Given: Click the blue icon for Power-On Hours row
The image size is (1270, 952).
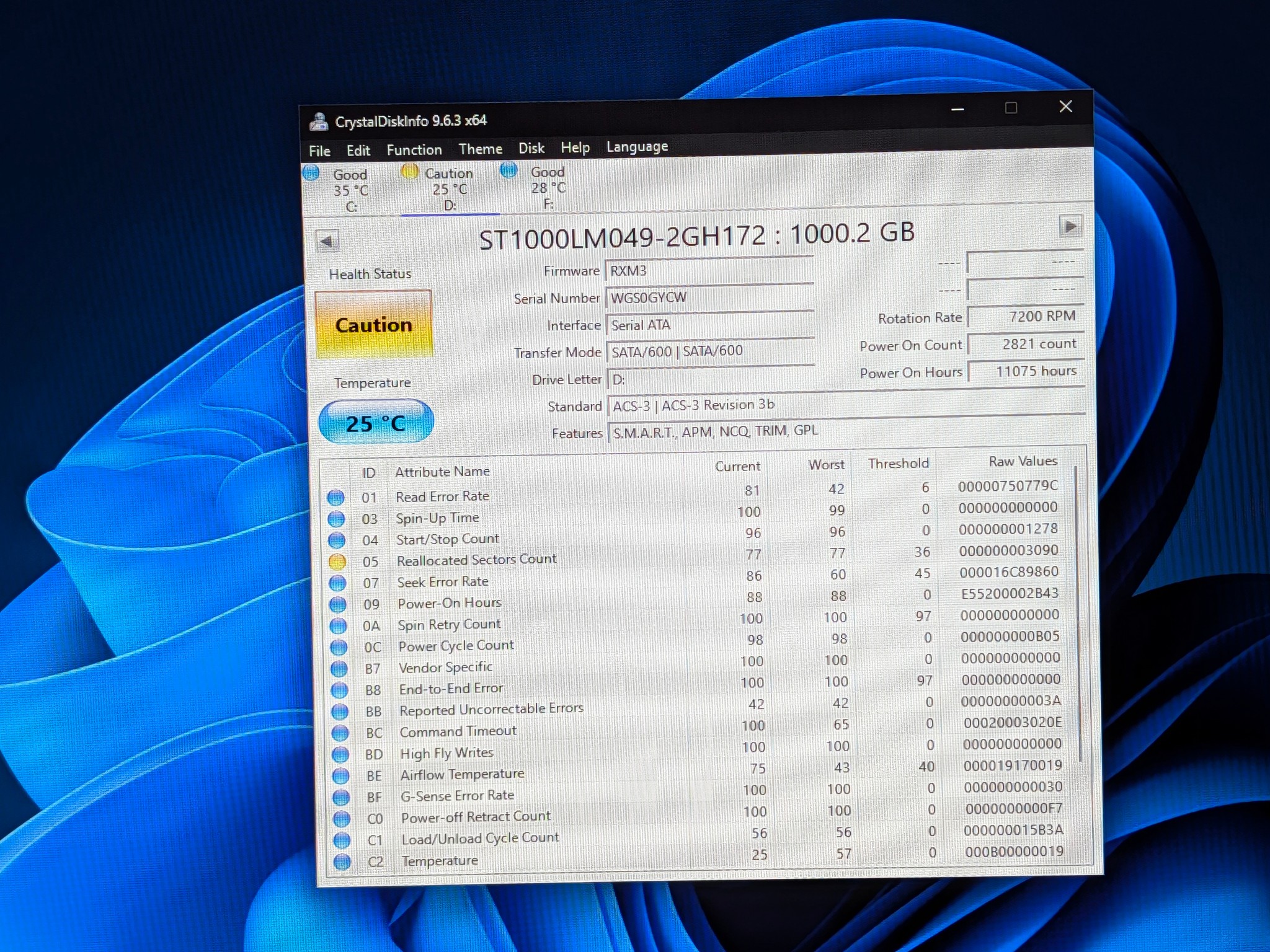Looking at the screenshot, I should tap(338, 604).
